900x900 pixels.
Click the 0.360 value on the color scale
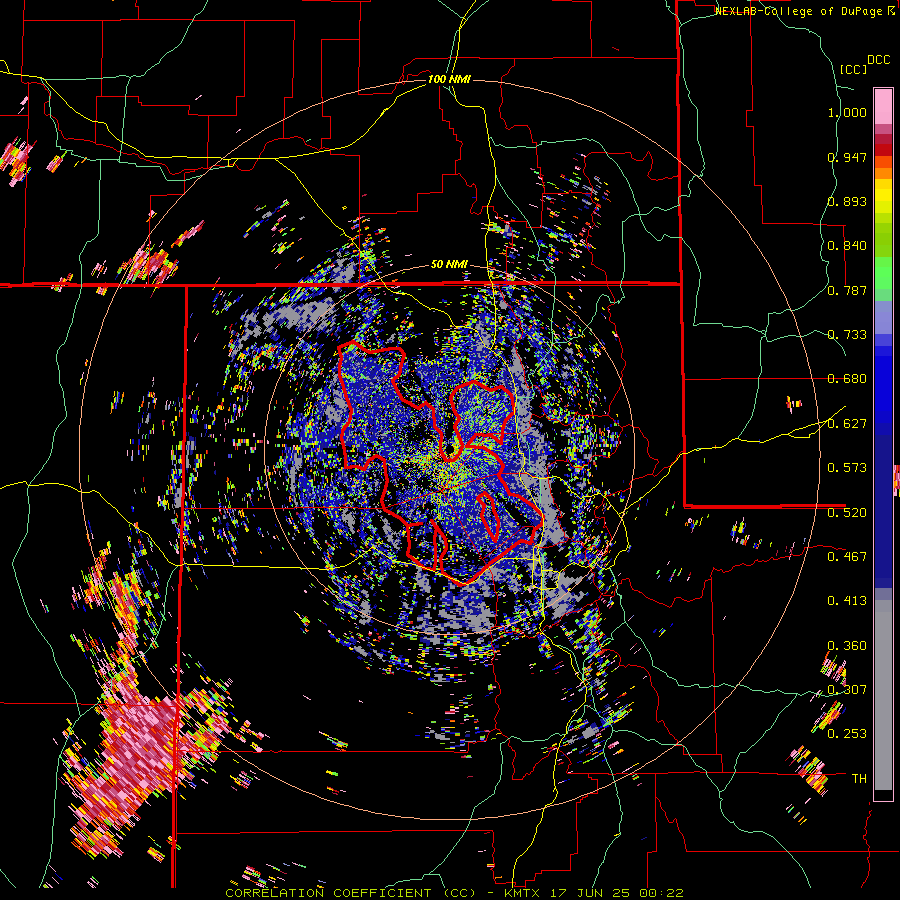tap(847, 646)
